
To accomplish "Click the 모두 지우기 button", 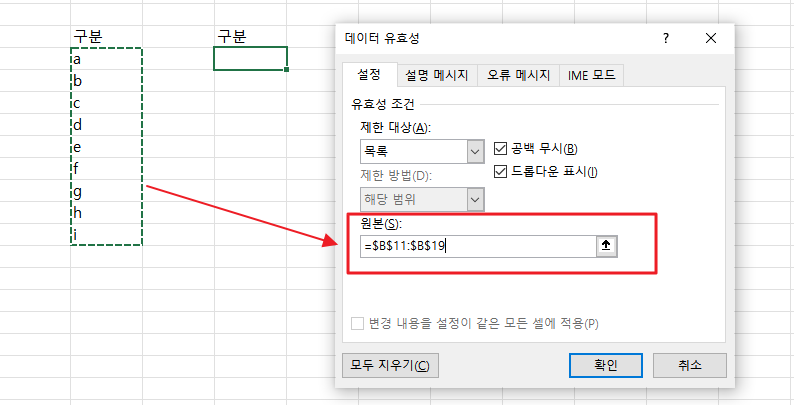I will pos(390,366).
